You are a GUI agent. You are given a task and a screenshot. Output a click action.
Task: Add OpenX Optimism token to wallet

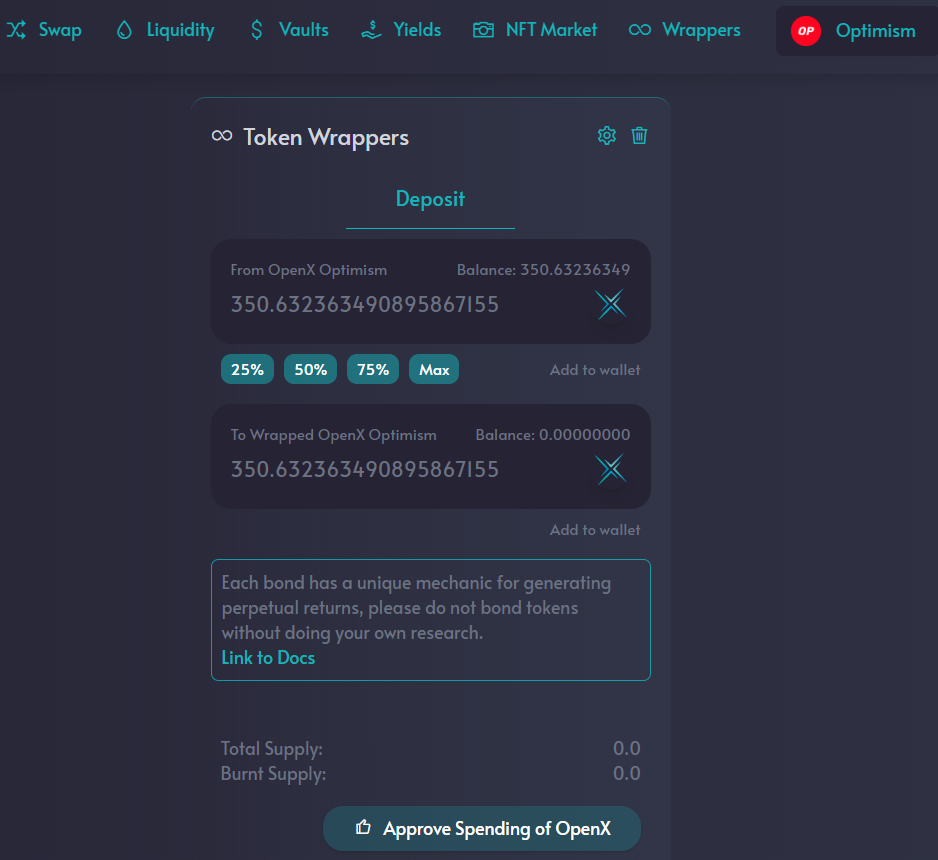coord(595,370)
